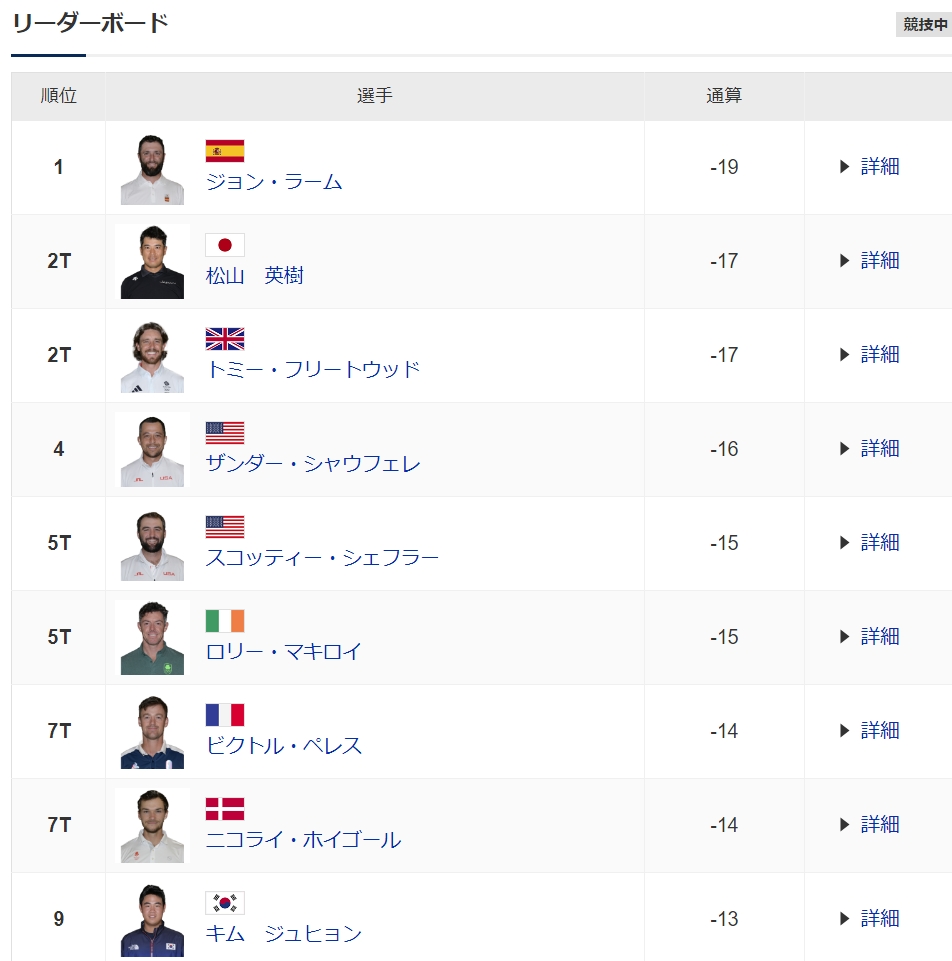Expand 詳細 for 松山 英樹 row
The width and height of the screenshot is (952, 961).
click(869, 261)
